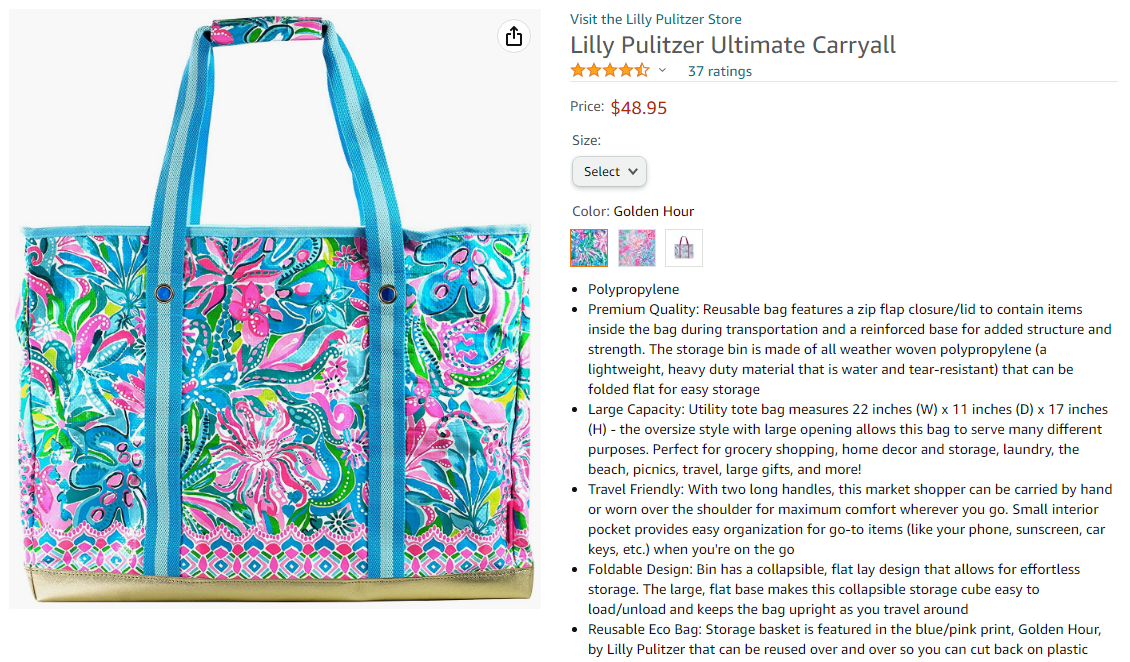The height and width of the screenshot is (662, 1130).
Task: Click the half-filled fifth rating star
Action: point(640,70)
